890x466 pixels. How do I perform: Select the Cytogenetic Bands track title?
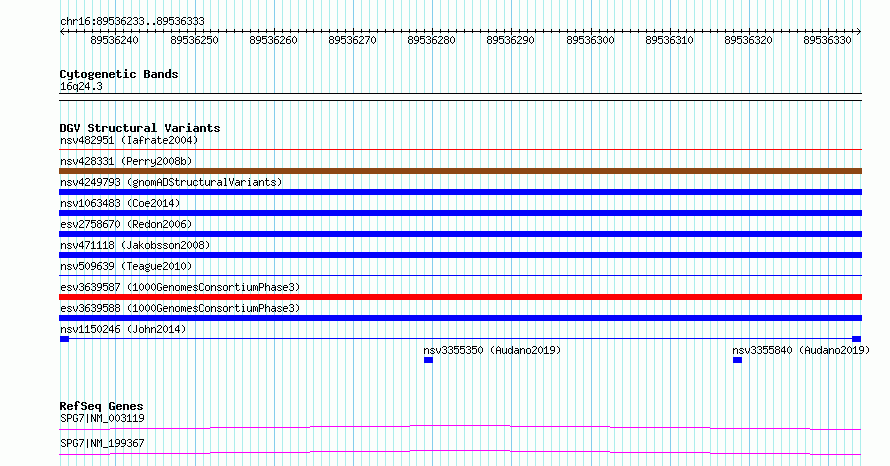pyautogui.click(x=119, y=74)
